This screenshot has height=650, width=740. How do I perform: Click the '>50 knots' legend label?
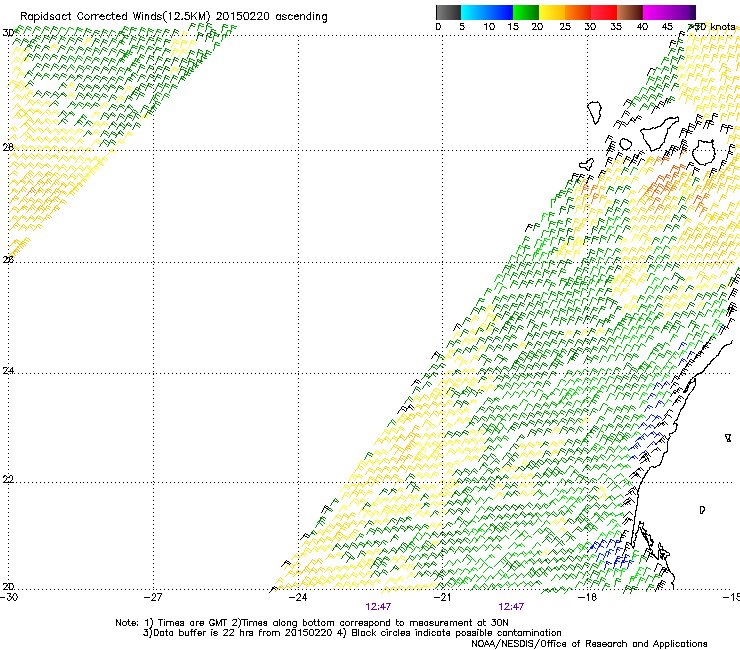coord(712,26)
